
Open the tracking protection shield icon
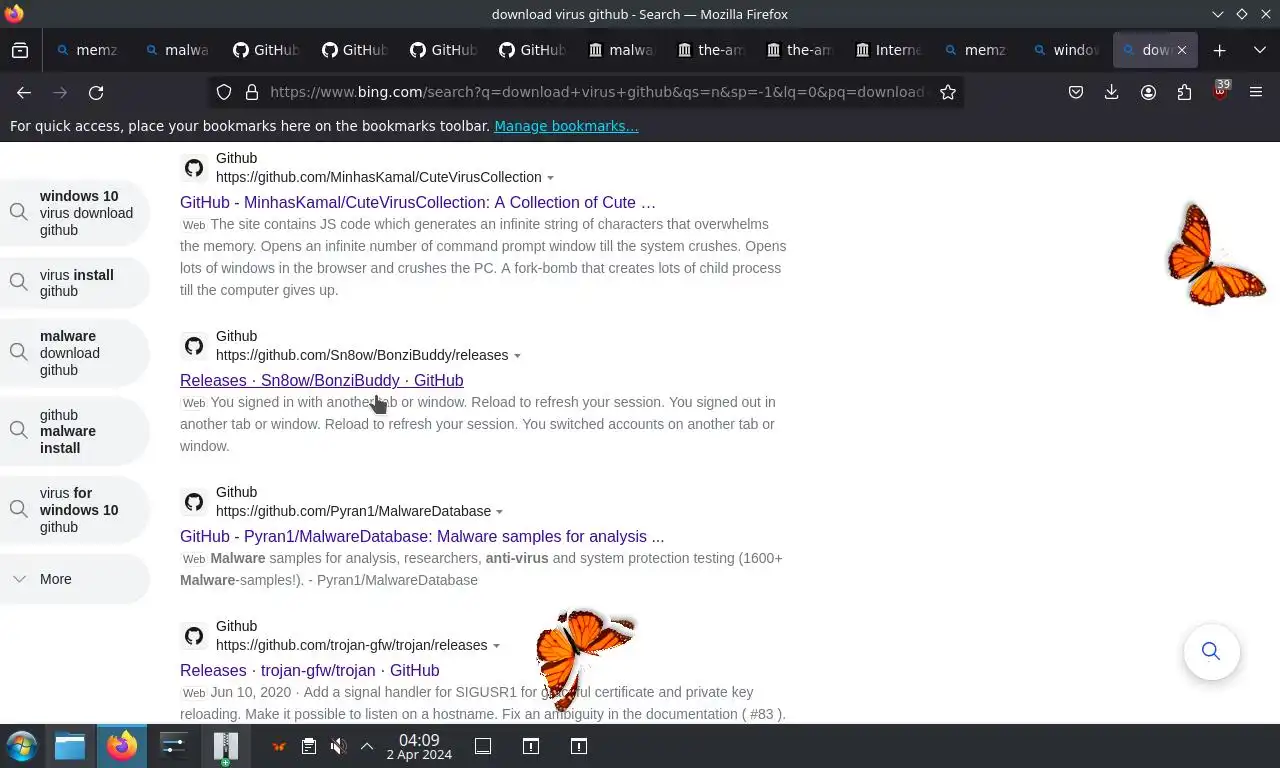coord(224,92)
